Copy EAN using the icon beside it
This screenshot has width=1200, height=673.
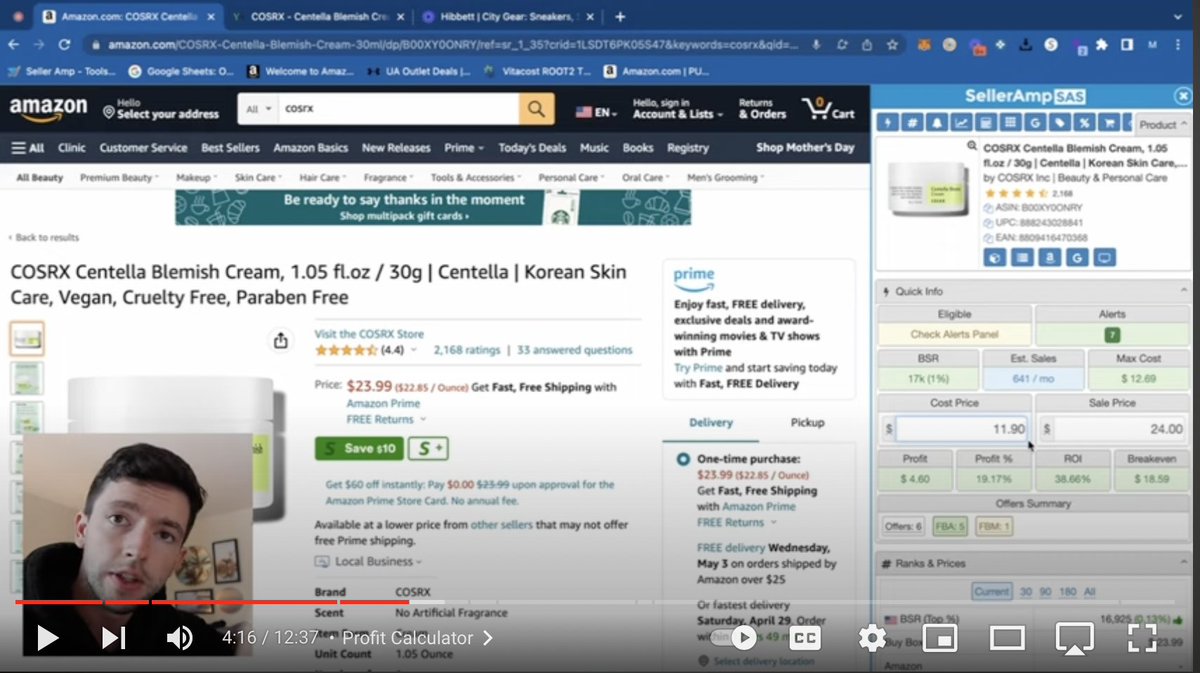(989, 238)
